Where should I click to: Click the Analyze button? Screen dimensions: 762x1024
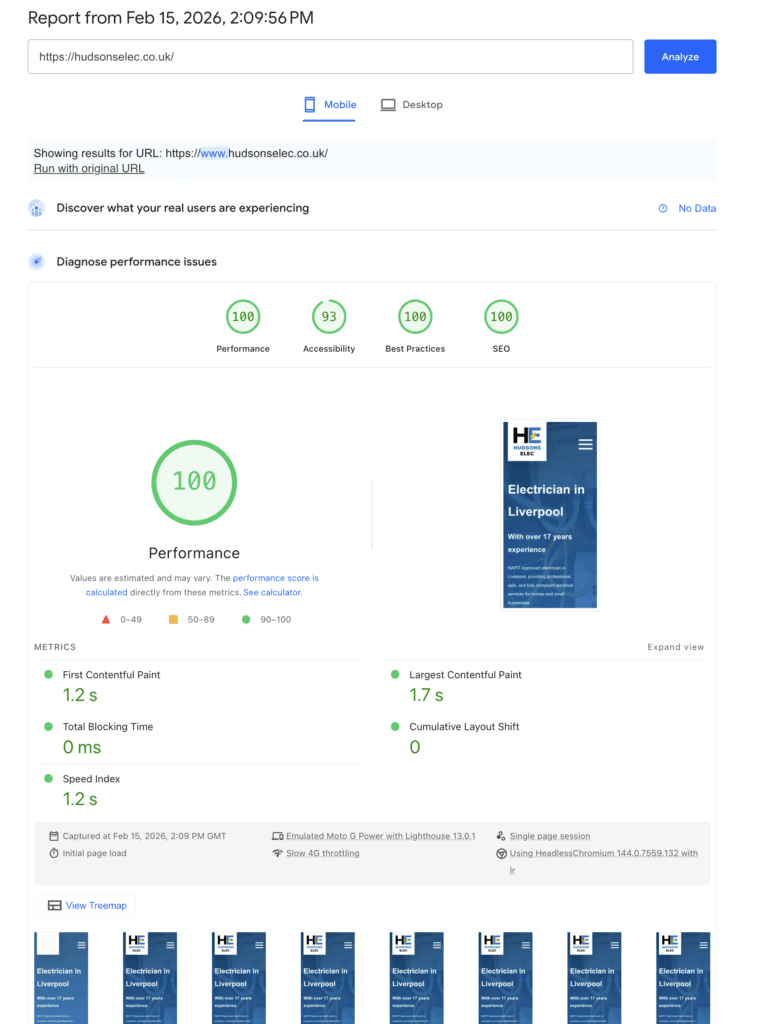(680, 57)
